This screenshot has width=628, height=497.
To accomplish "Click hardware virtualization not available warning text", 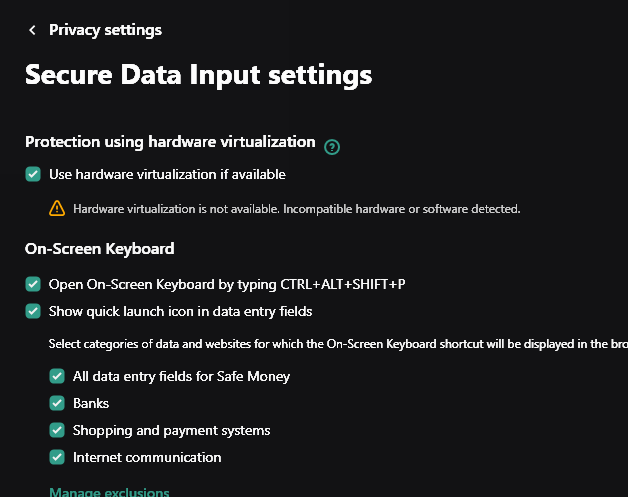I will coord(296,209).
